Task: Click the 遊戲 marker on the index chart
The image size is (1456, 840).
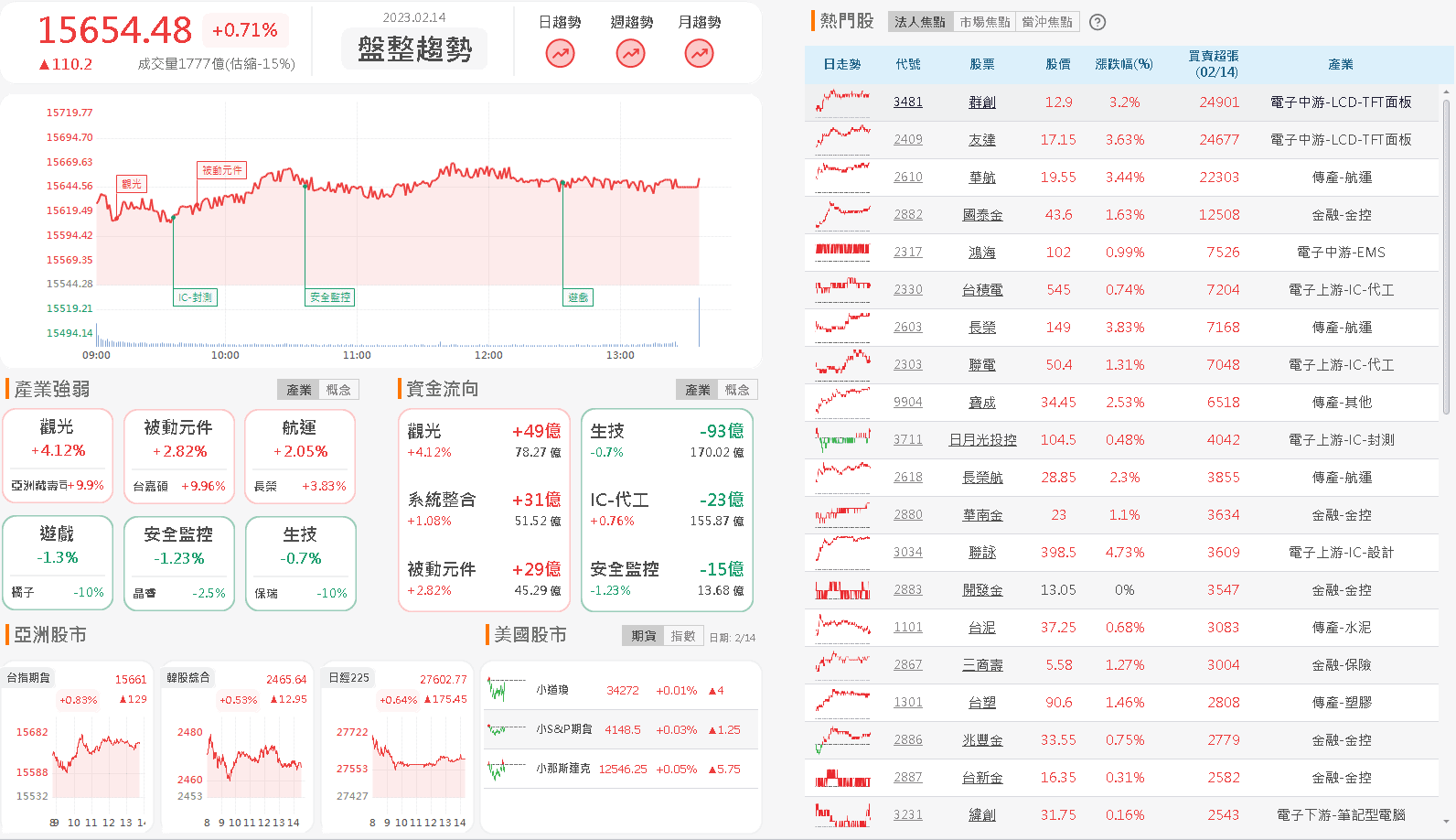Action: click(578, 297)
